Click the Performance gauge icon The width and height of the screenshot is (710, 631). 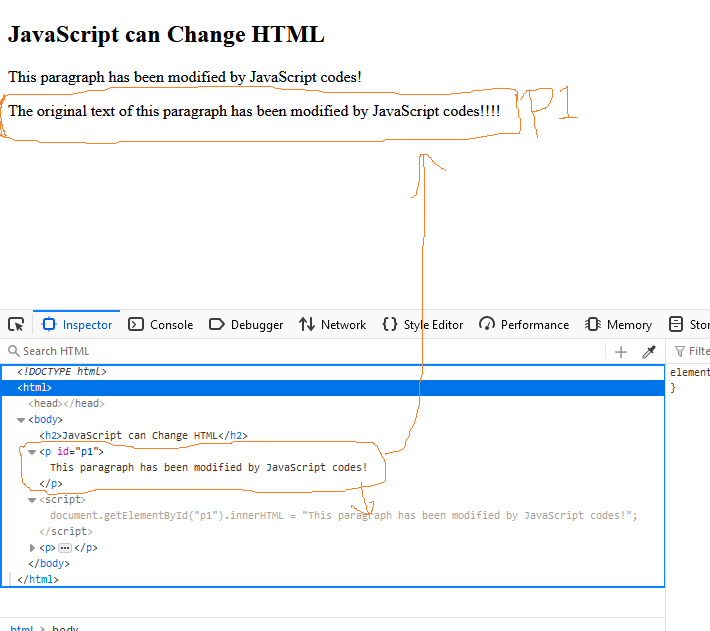pyautogui.click(x=487, y=324)
